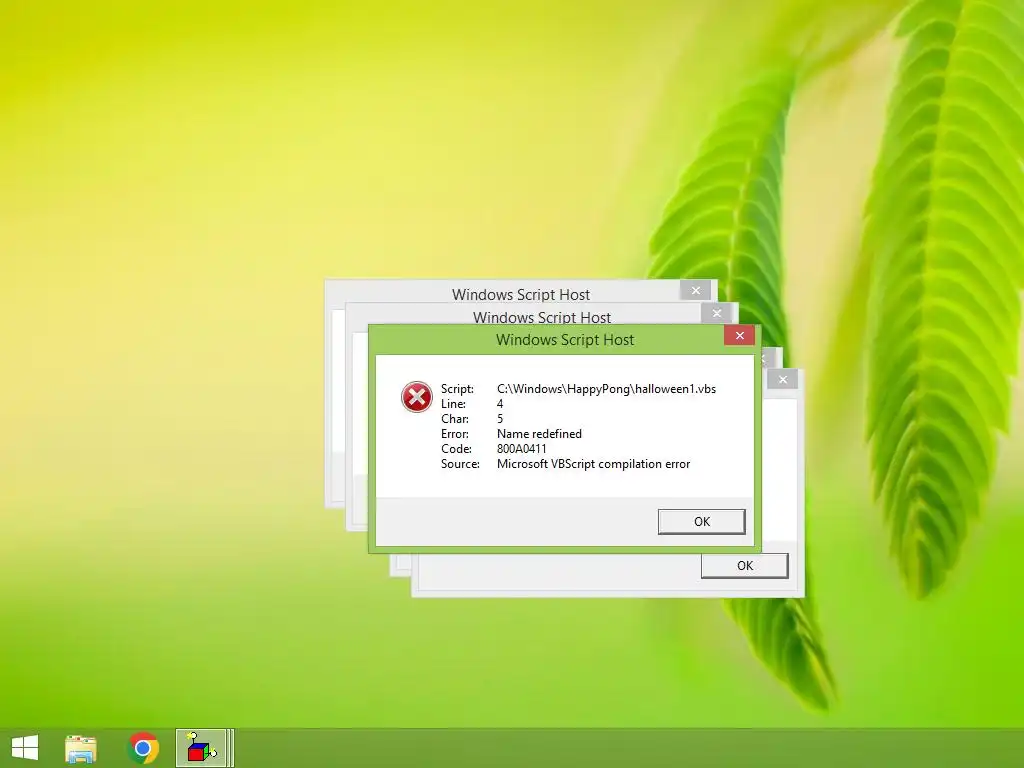Close the second Windows Script Host window
Viewport: 1024px width, 768px height.
716,313
